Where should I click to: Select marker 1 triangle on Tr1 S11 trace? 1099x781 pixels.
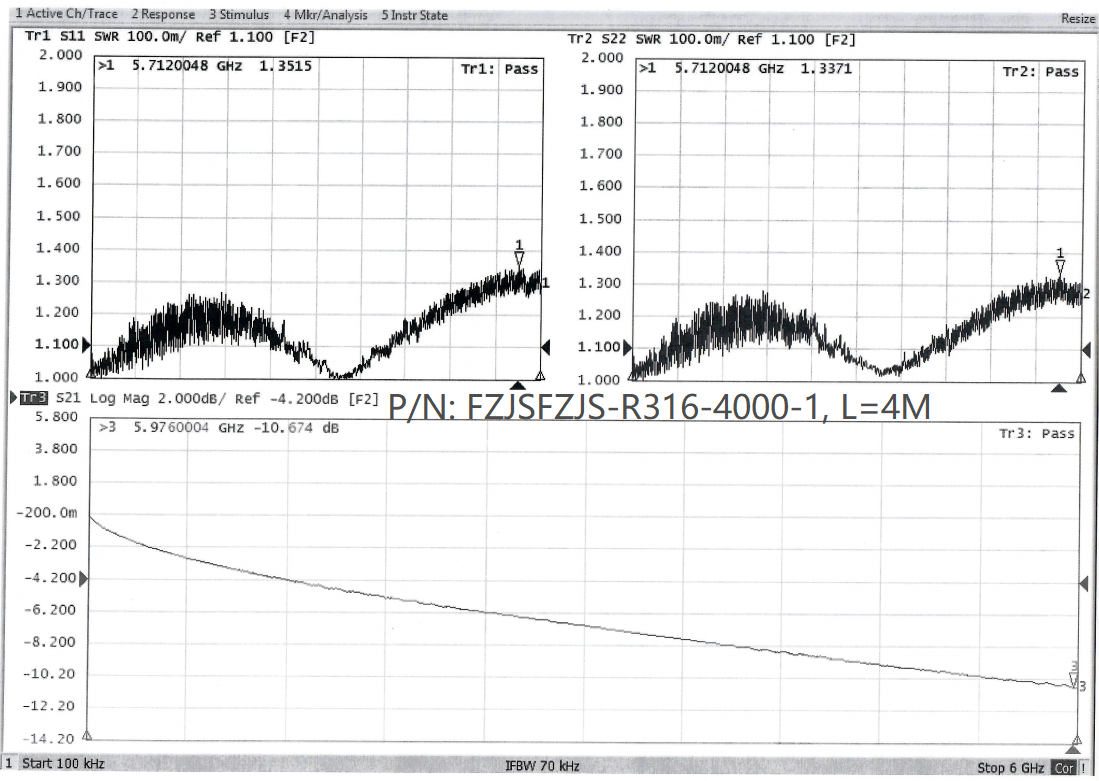click(519, 259)
